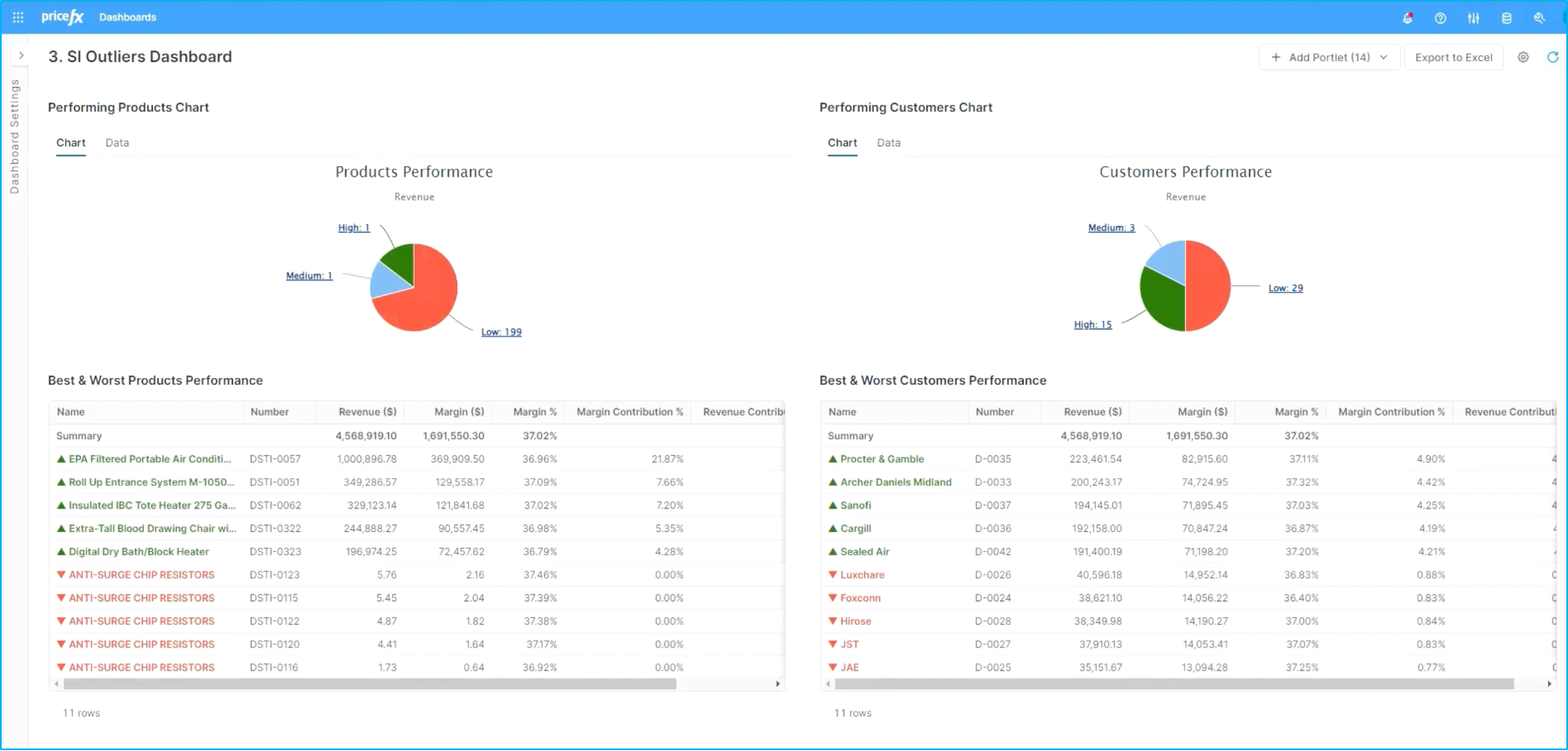The image size is (1568, 751).
Task: Click green up arrow beside Insulated IBC Tote Heater
Action: [61, 506]
